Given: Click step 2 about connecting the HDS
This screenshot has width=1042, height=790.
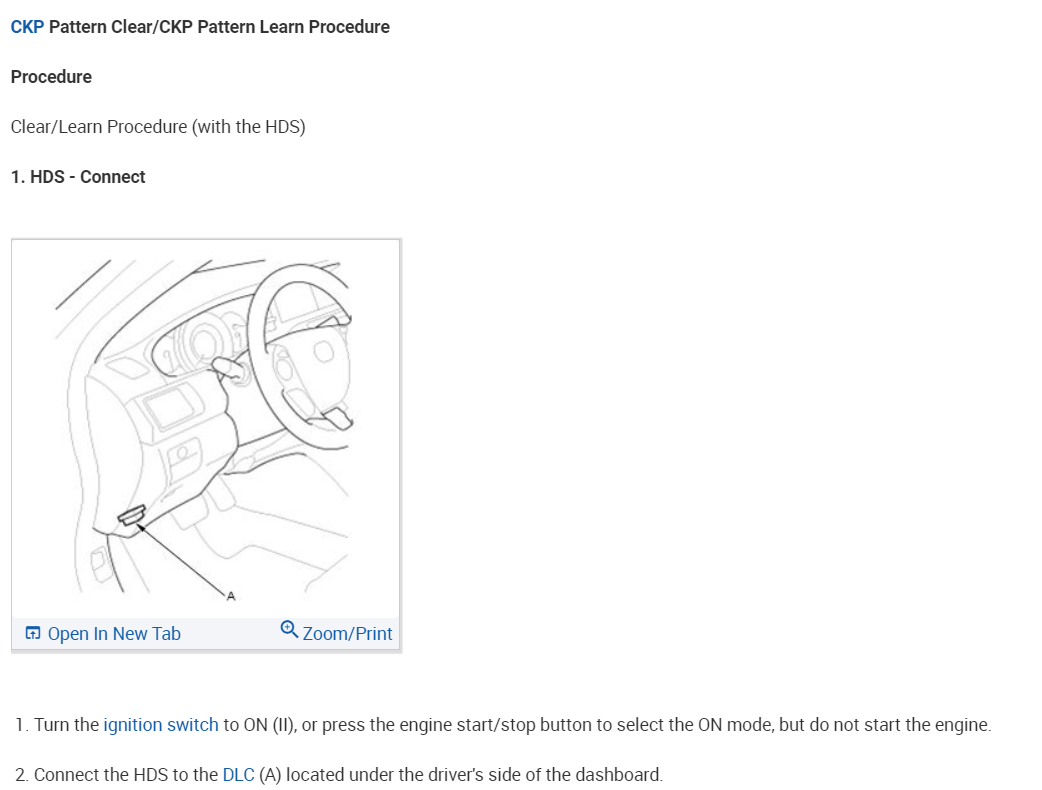Looking at the screenshot, I should tap(339, 775).
